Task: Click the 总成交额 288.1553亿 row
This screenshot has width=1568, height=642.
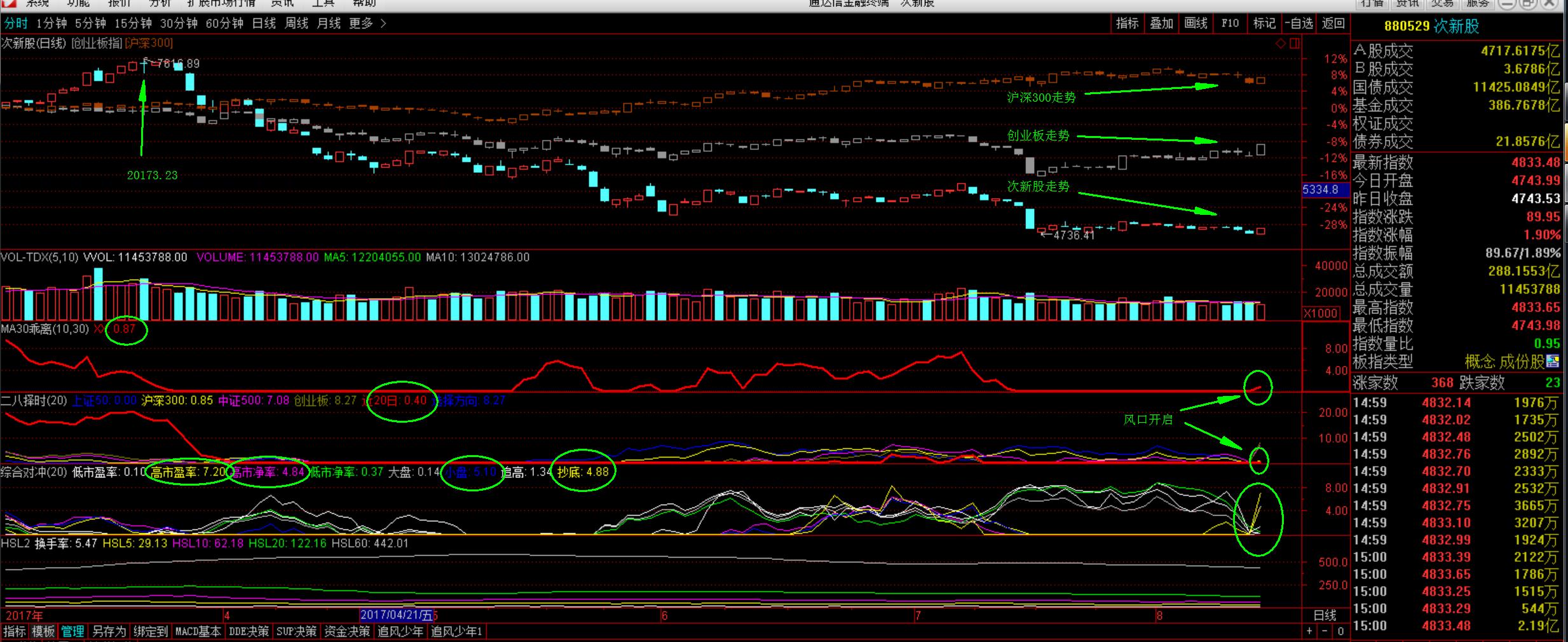Action: click(1457, 271)
